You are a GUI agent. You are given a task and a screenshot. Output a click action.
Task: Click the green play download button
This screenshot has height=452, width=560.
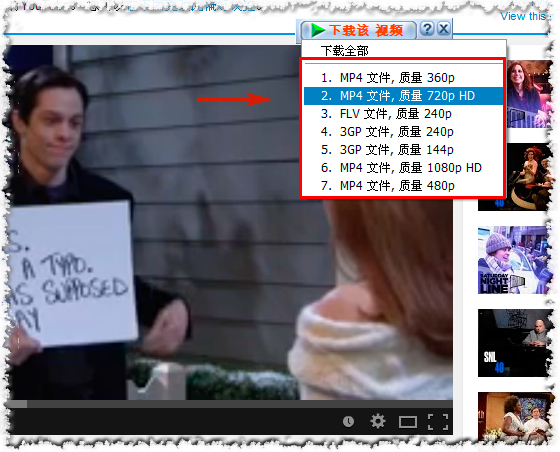point(359,30)
